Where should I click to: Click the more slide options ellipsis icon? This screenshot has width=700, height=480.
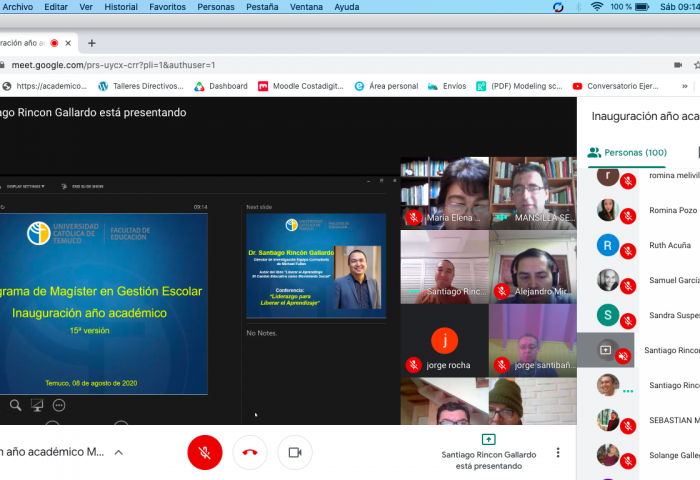point(59,405)
